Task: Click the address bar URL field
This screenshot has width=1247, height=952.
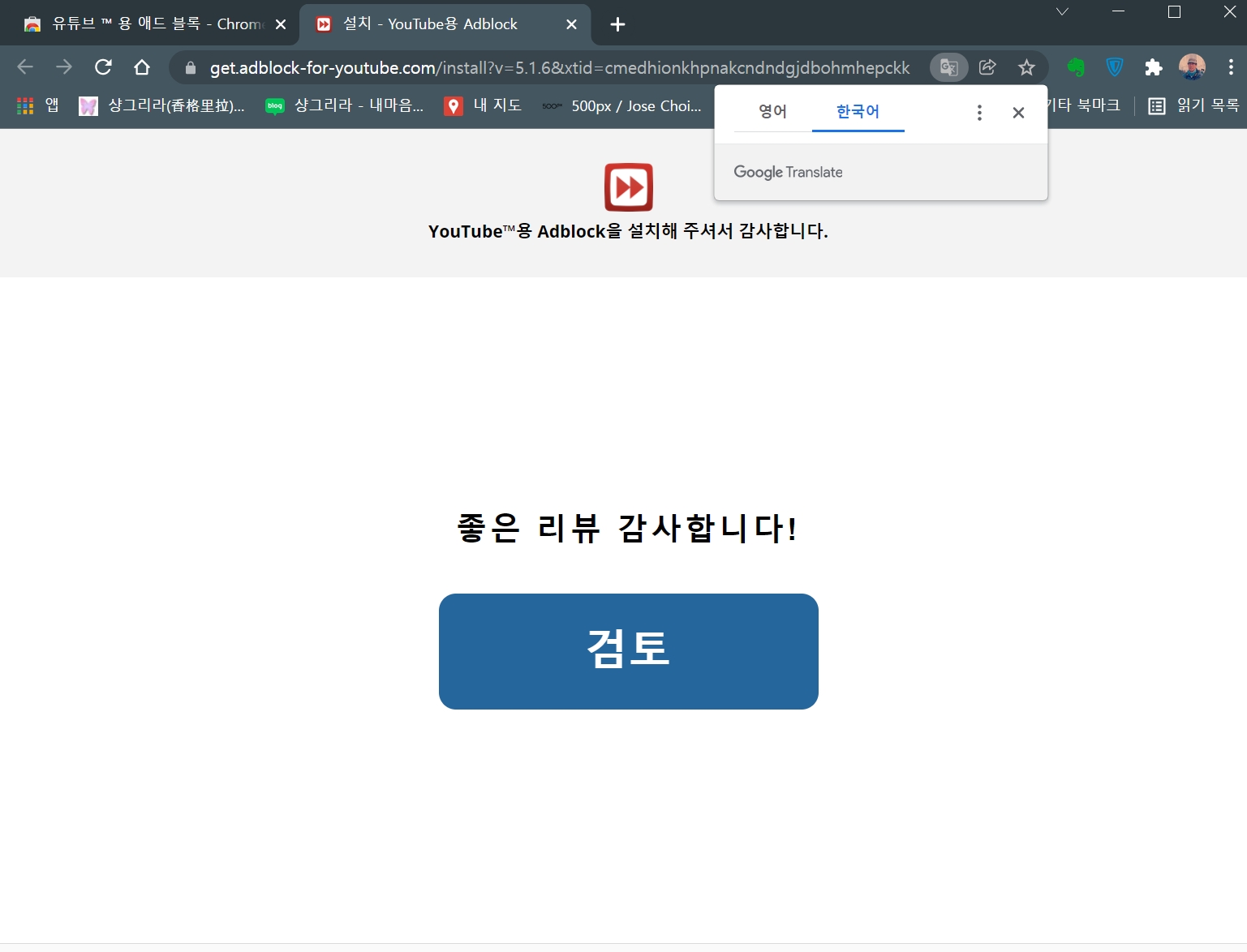Action: pyautogui.click(x=560, y=68)
